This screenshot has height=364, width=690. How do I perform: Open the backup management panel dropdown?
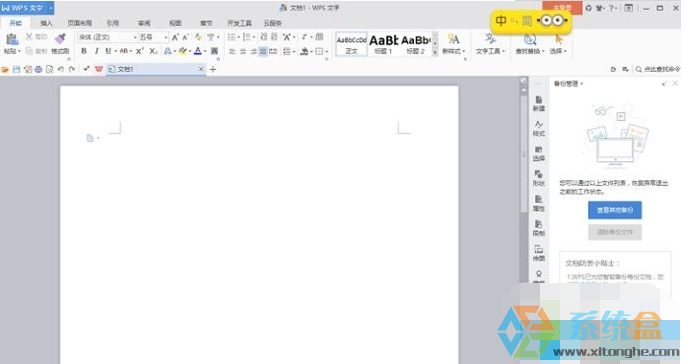(582, 84)
